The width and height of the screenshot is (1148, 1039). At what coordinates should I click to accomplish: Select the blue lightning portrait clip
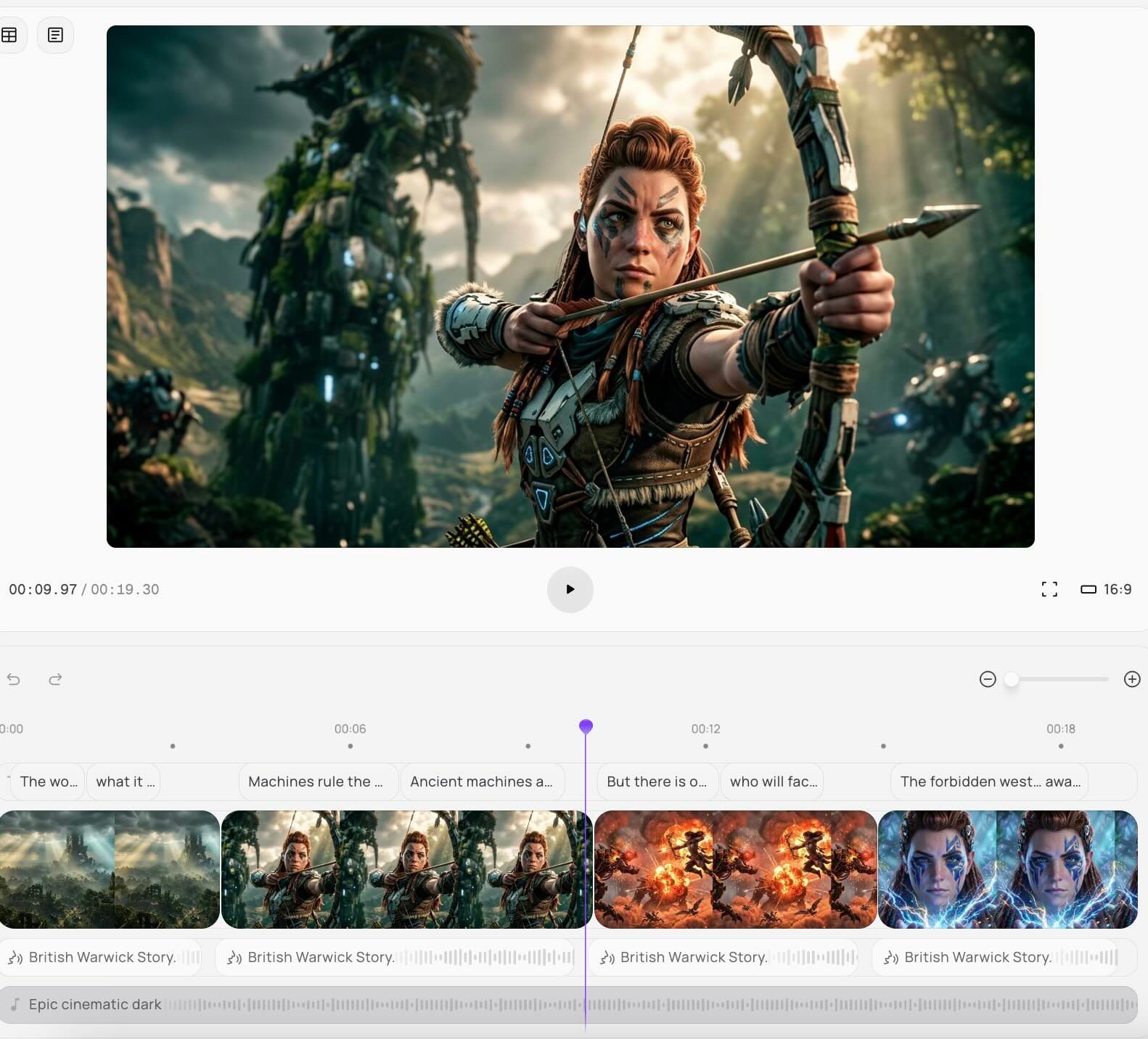click(1007, 869)
